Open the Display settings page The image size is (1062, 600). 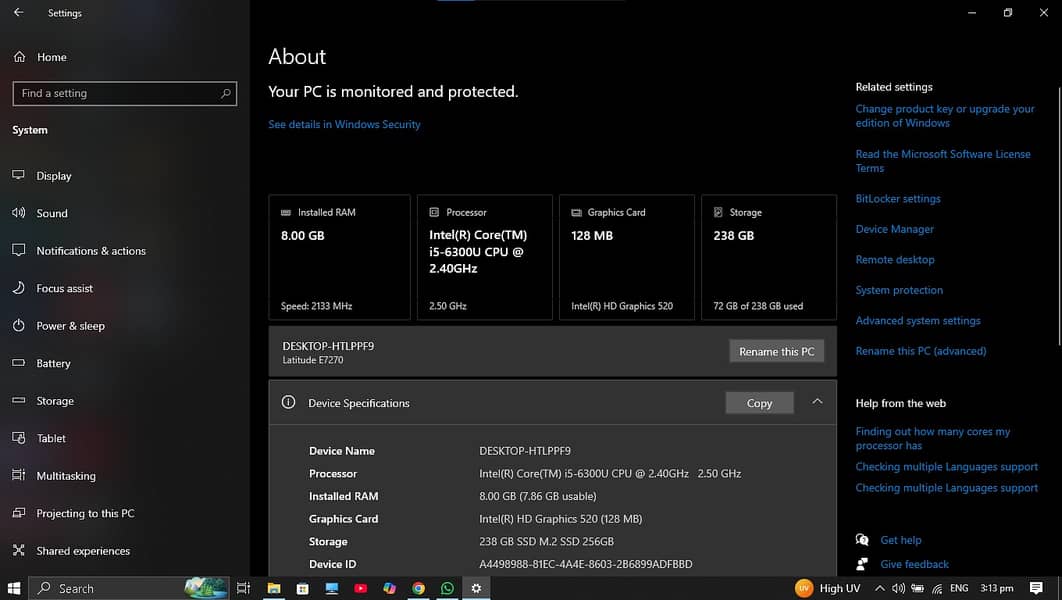pyautogui.click(x=54, y=176)
